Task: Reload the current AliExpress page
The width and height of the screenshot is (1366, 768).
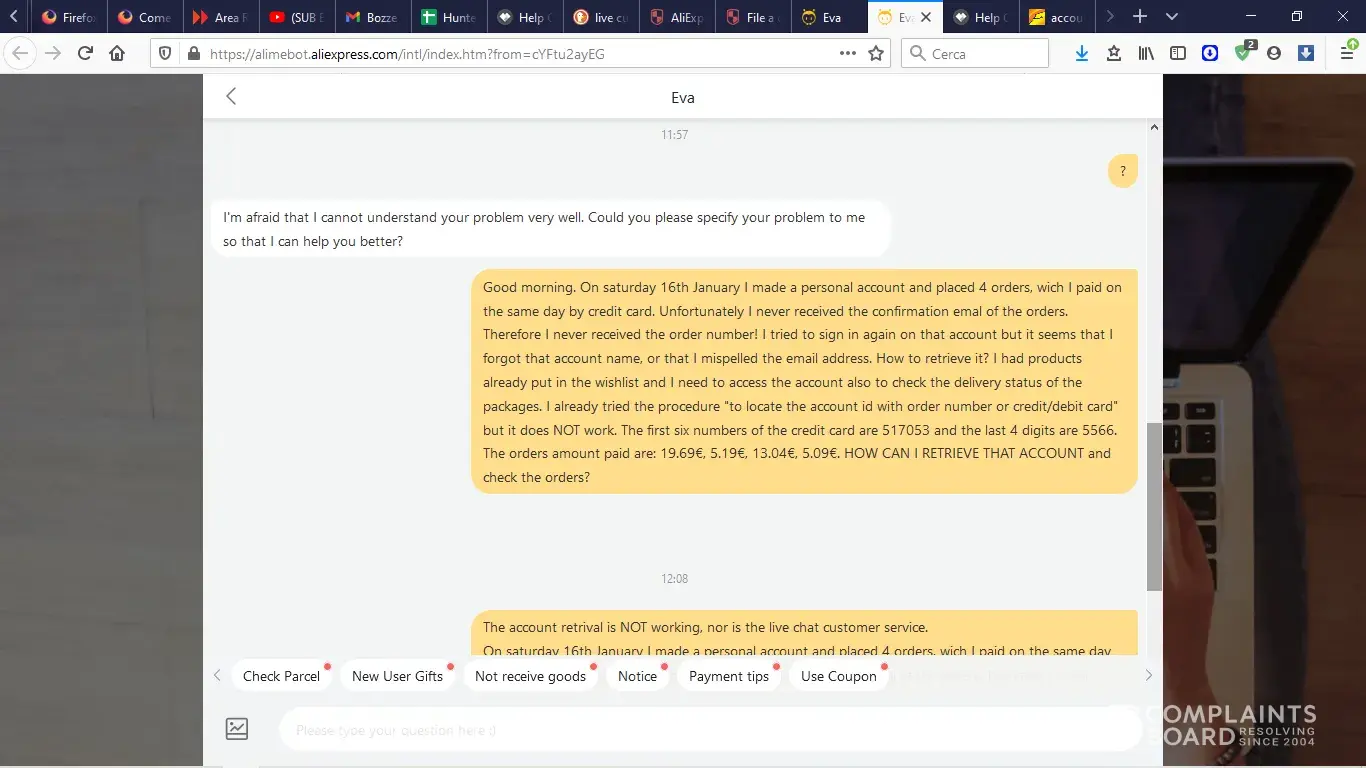Action: click(86, 53)
